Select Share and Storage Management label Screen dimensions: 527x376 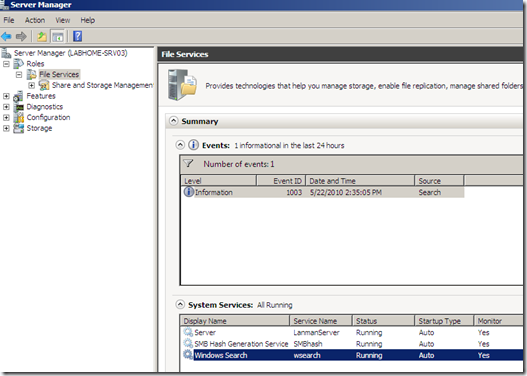click(103, 85)
